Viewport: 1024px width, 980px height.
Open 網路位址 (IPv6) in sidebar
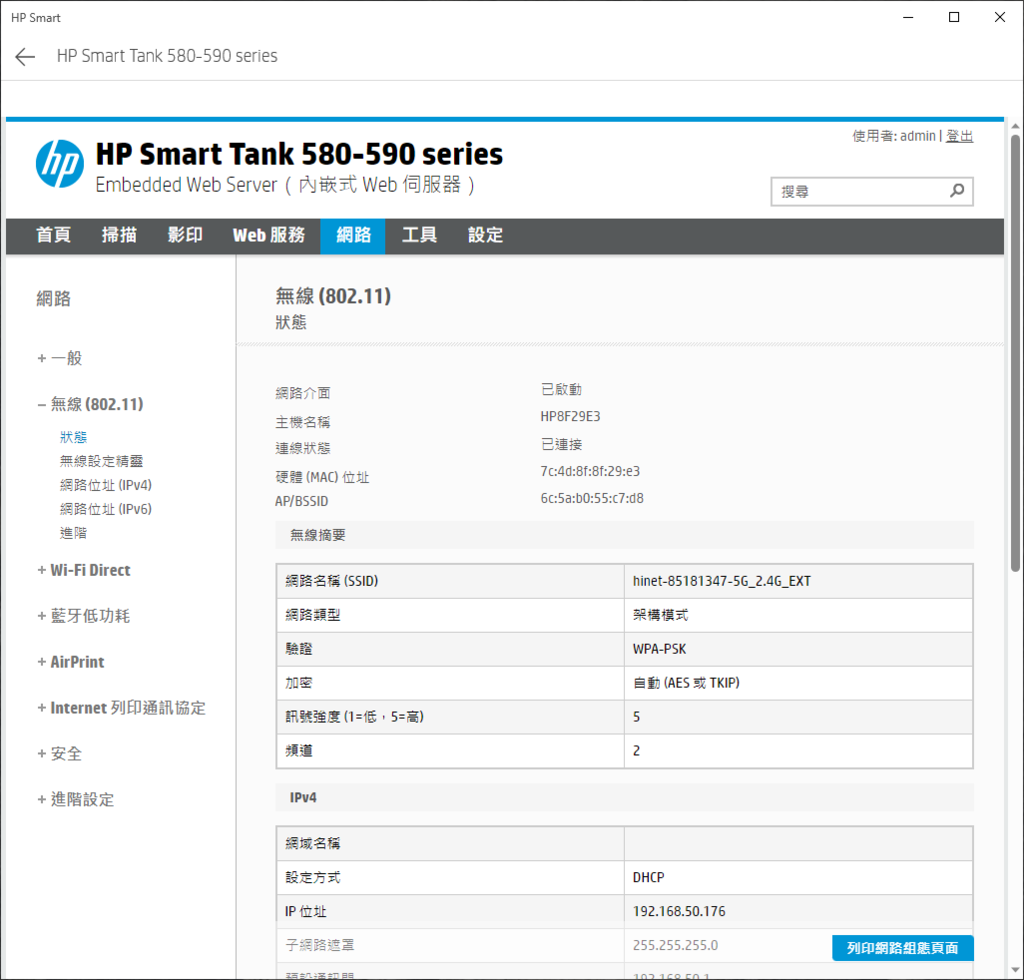(106, 509)
